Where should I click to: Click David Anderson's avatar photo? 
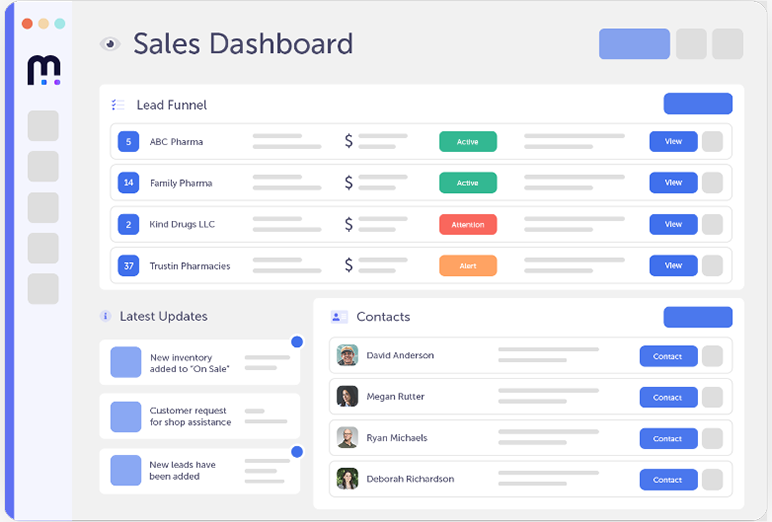347,355
